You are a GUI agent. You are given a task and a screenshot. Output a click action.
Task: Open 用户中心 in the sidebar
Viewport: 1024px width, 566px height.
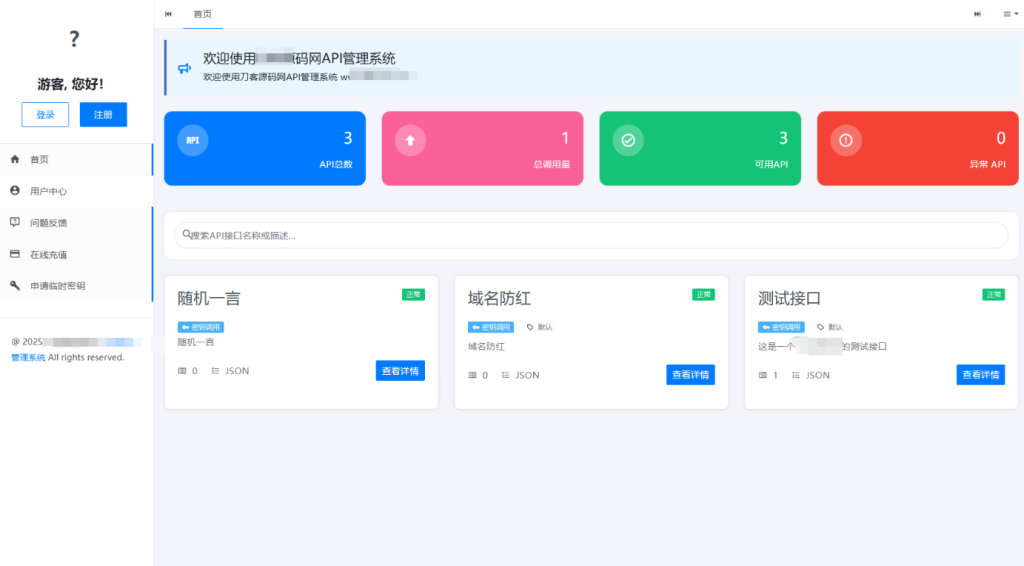(x=76, y=191)
